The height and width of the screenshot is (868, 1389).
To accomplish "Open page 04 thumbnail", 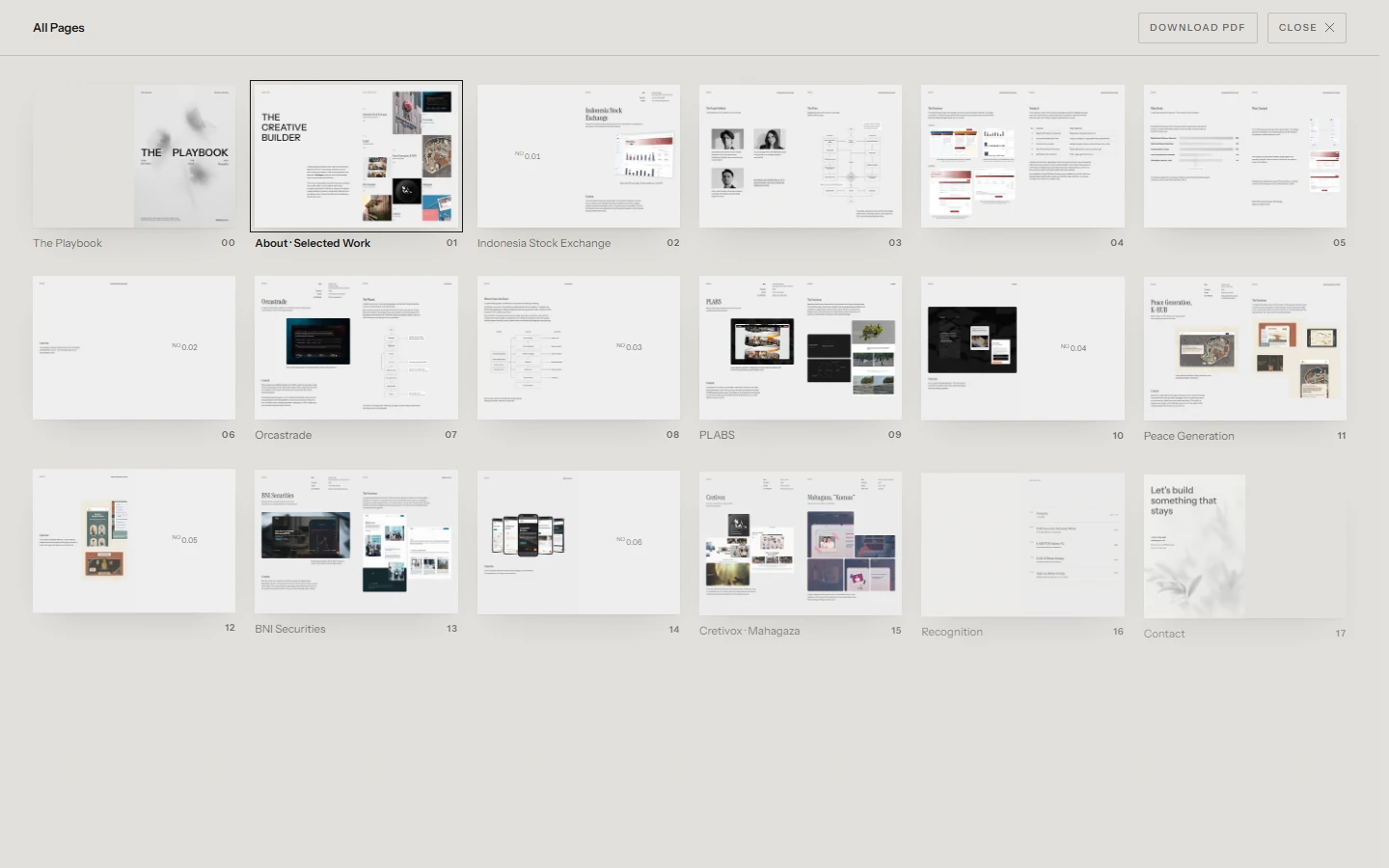I will point(1022,156).
